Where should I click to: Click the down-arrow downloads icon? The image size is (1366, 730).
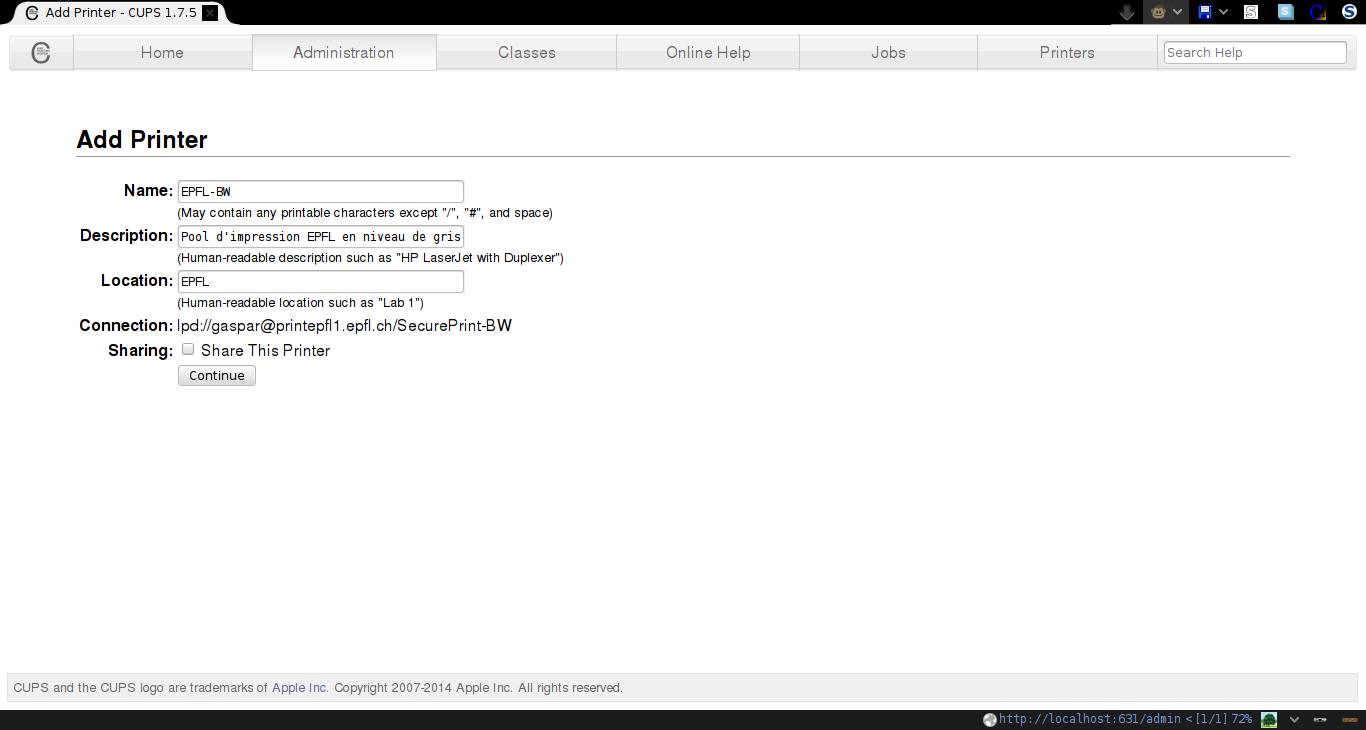(1127, 12)
